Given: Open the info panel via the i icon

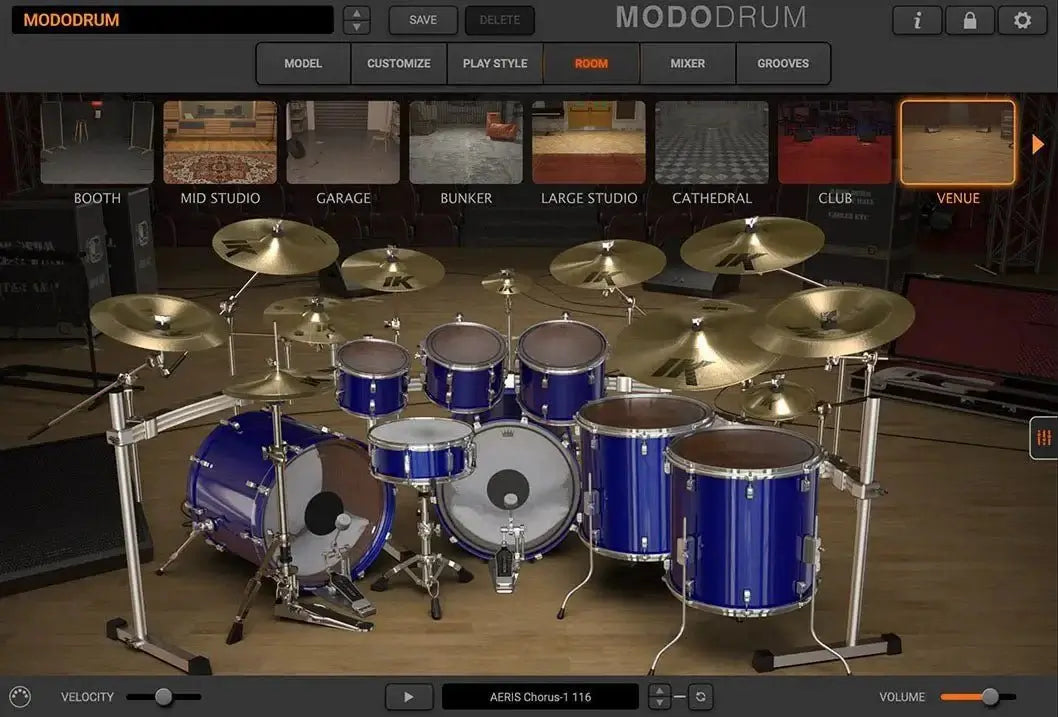Looking at the screenshot, I should tap(916, 19).
